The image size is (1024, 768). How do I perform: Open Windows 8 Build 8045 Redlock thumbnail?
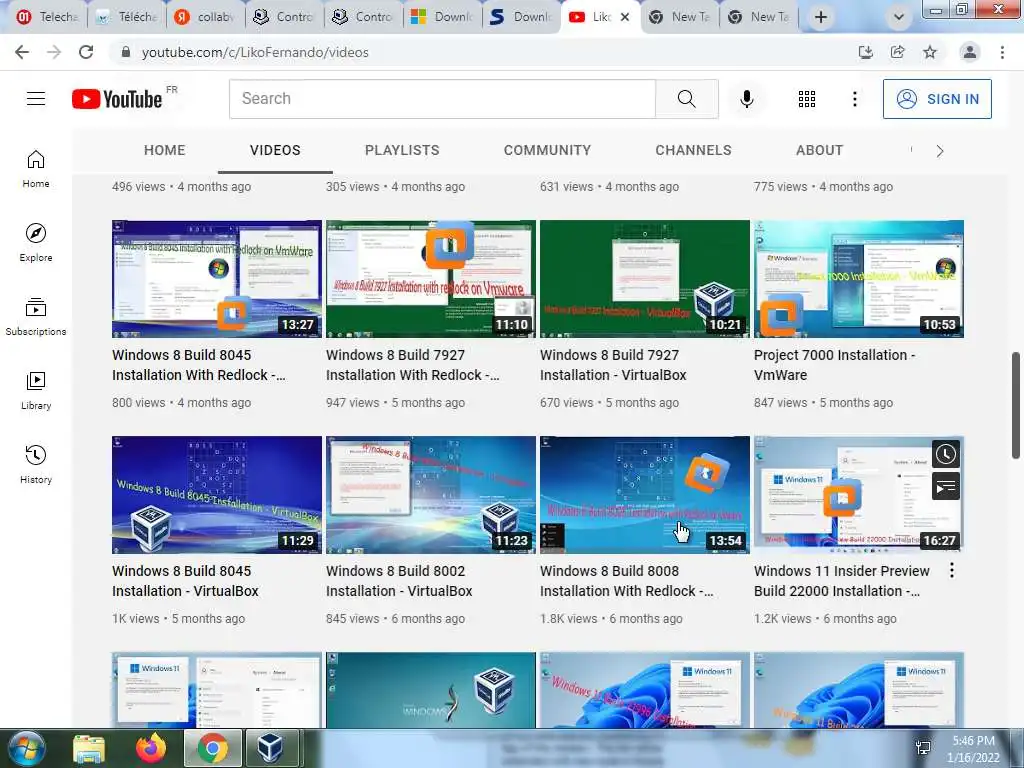coord(217,279)
